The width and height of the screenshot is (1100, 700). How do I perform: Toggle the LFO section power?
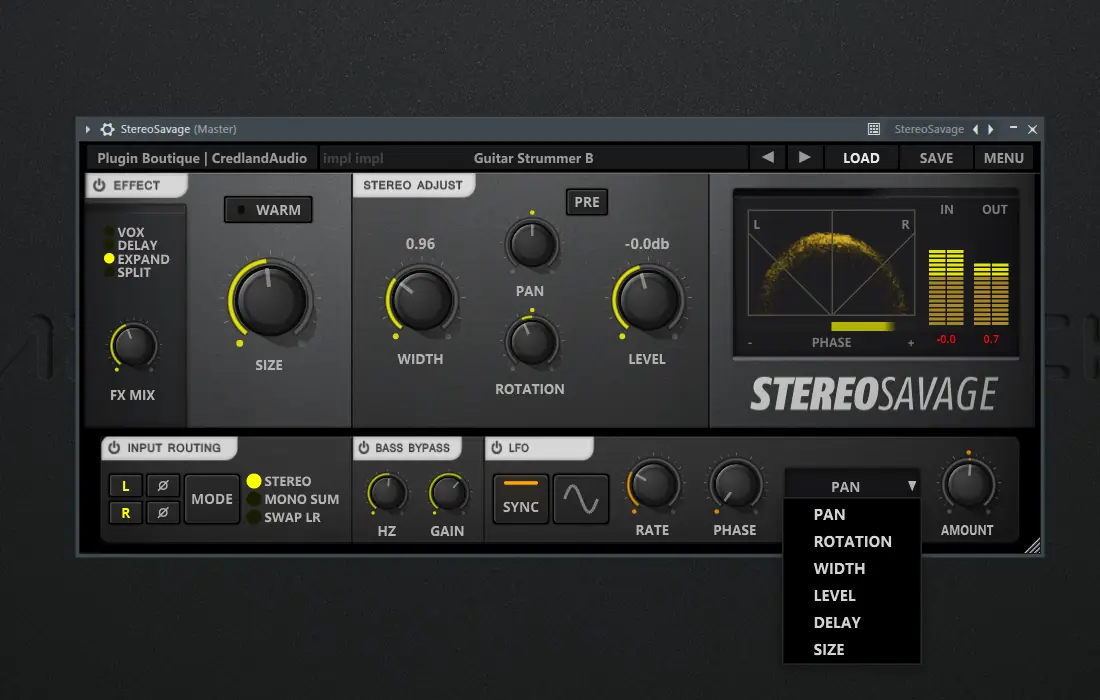point(497,447)
